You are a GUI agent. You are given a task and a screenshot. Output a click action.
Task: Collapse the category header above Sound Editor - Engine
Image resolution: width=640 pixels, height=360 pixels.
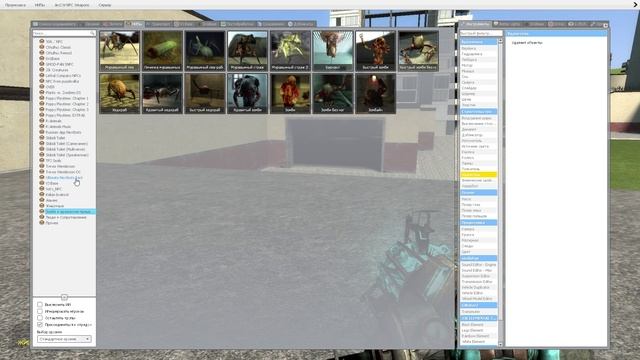[x=478, y=258]
